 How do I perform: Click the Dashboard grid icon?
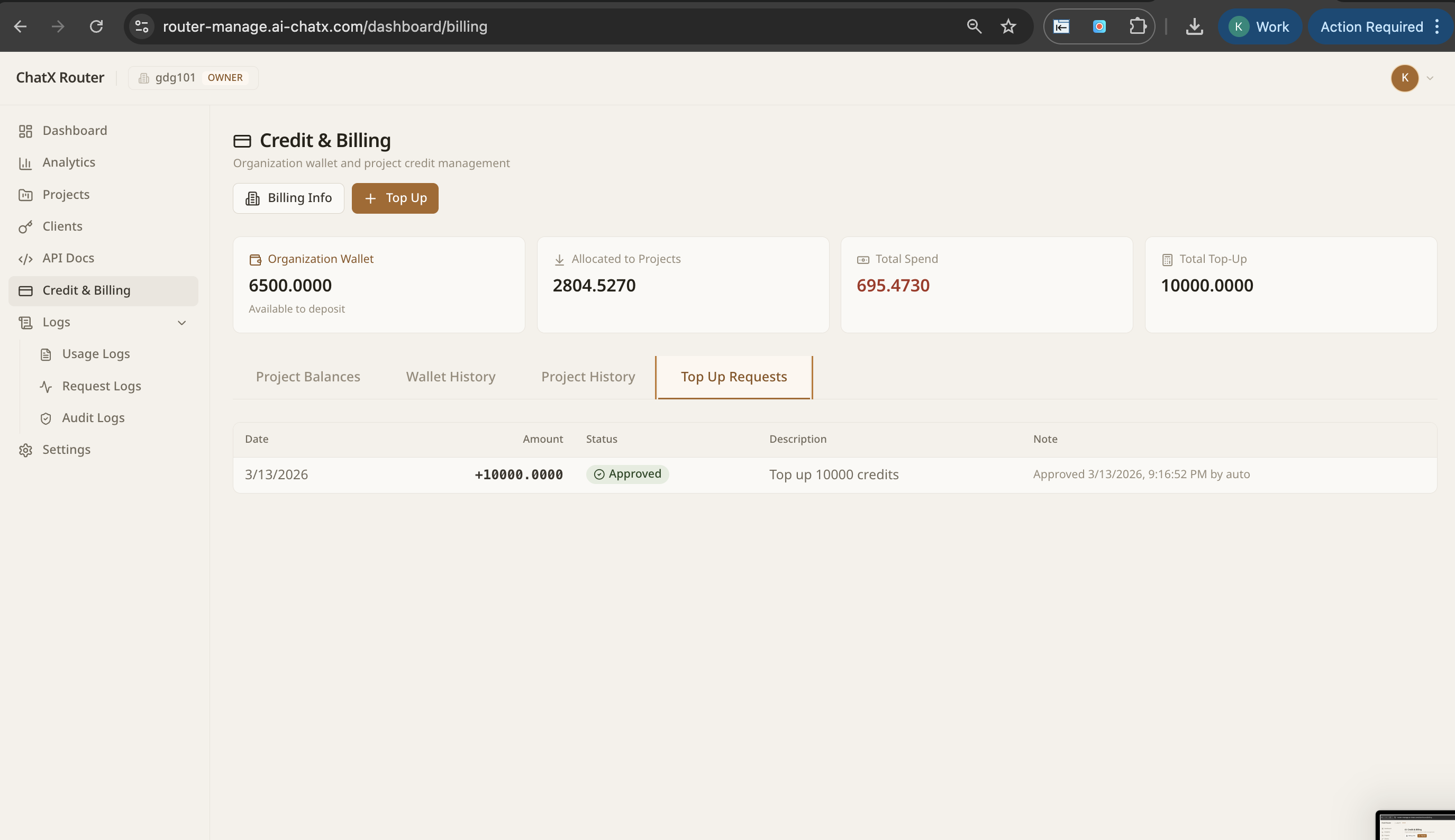click(25, 131)
